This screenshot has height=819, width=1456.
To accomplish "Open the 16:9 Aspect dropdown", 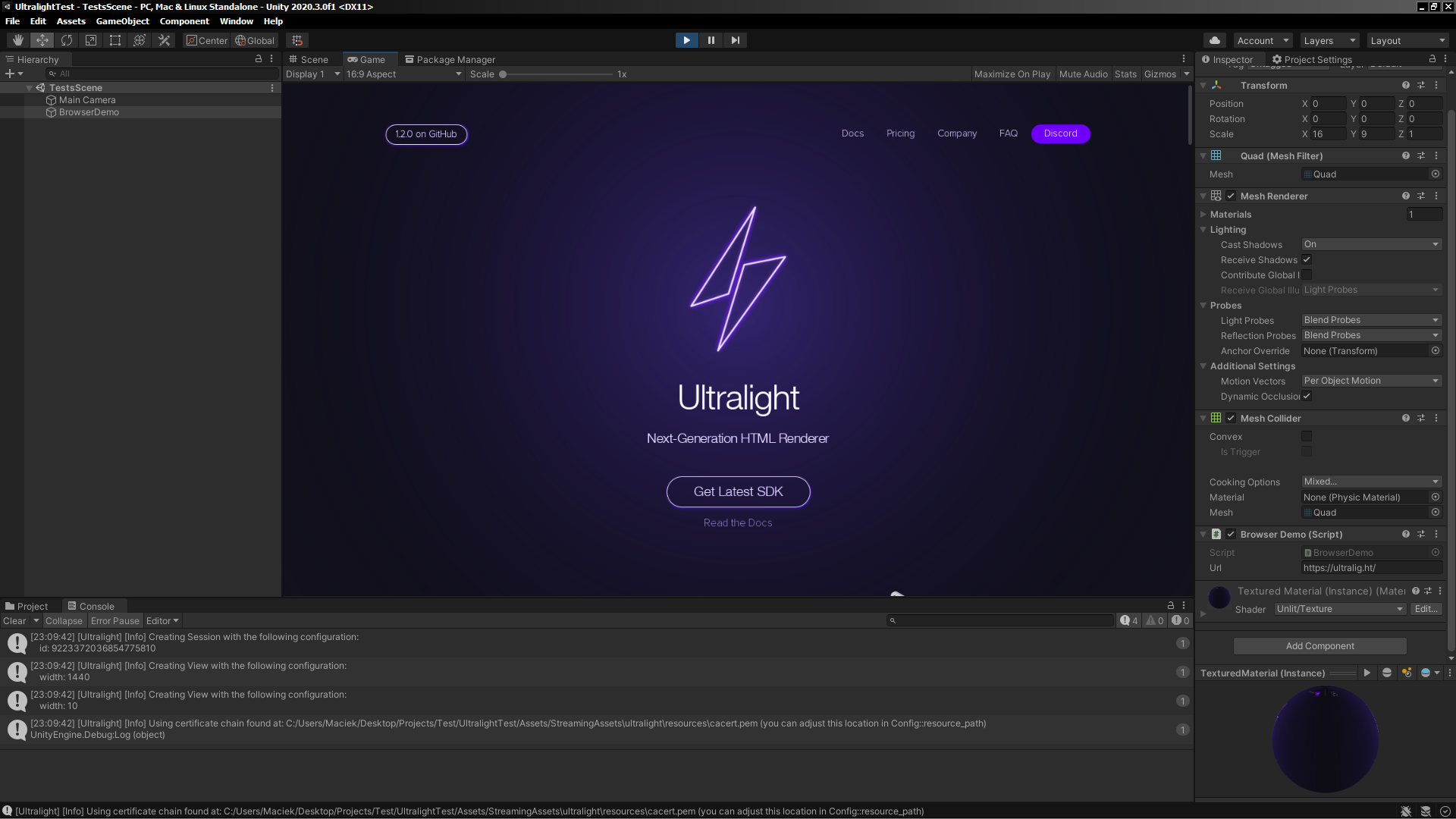I will tap(403, 74).
